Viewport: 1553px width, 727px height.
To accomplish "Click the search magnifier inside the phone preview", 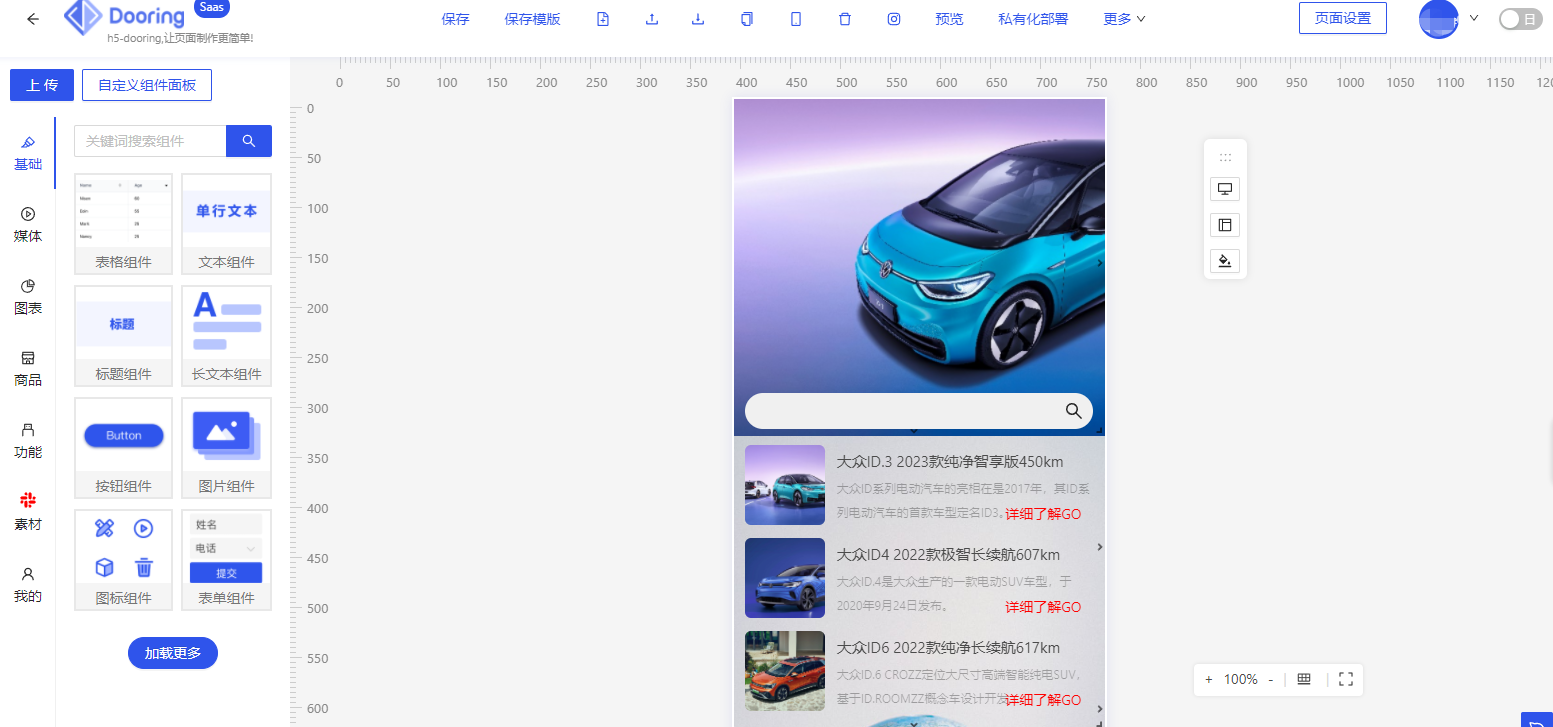I will [x=1073, y=411].
